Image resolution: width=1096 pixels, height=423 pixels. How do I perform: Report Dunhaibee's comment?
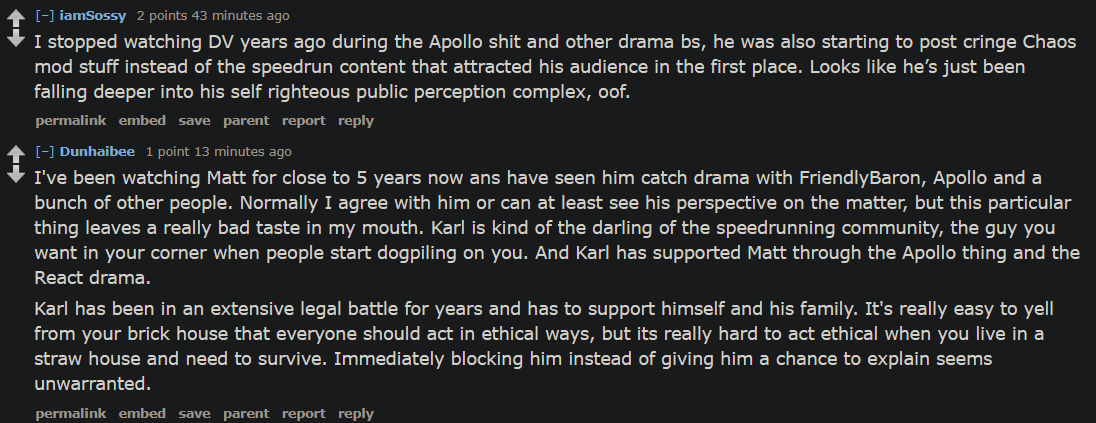304,413
